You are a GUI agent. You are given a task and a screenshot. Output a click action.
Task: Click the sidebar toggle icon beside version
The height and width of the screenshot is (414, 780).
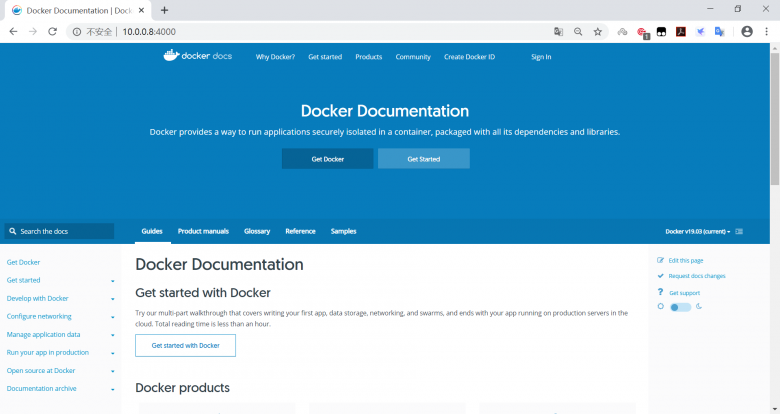click(739, 231)
